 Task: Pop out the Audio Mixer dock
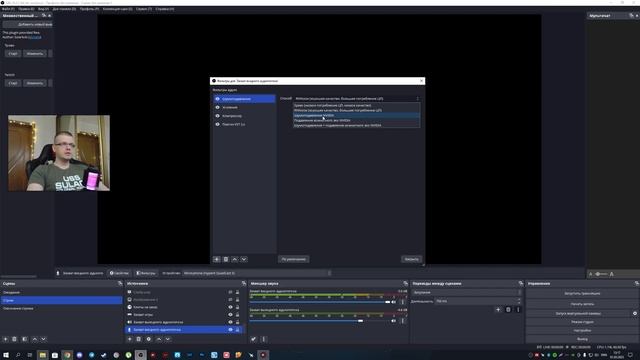tap(405, 283)
